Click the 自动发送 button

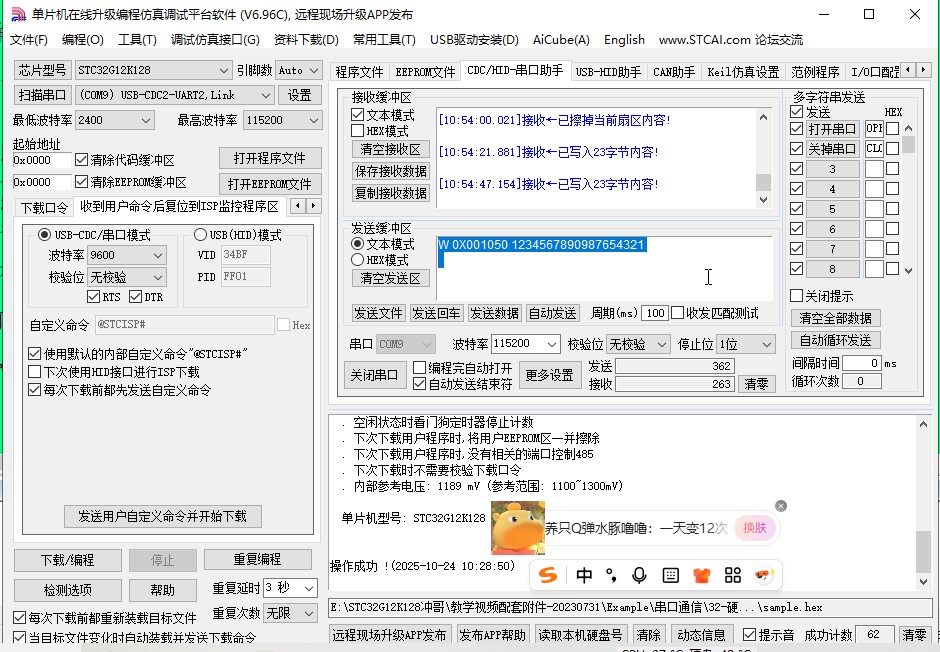click(x=552, y=312)
